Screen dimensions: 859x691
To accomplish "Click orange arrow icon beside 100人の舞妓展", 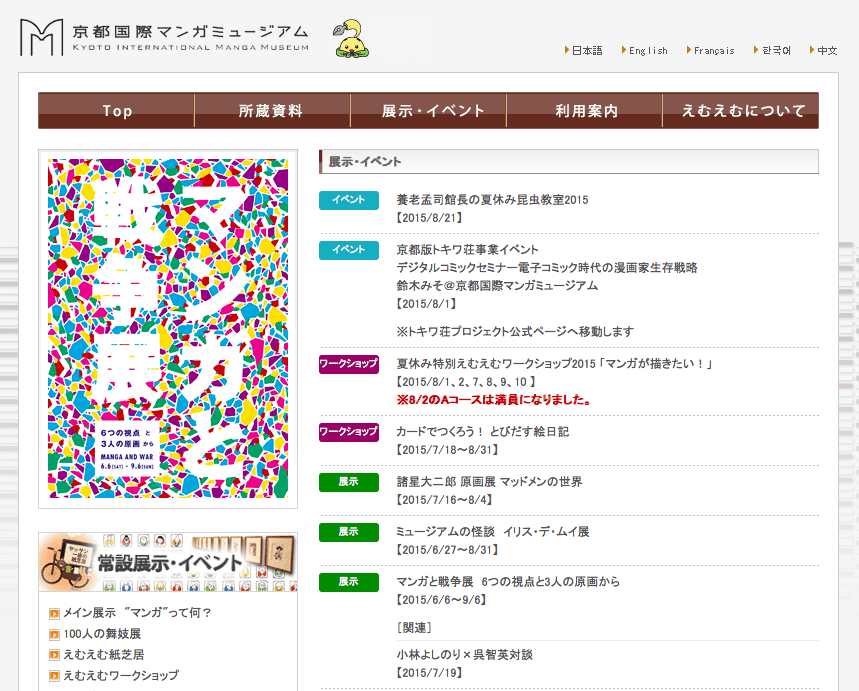I will coord(54,634).
